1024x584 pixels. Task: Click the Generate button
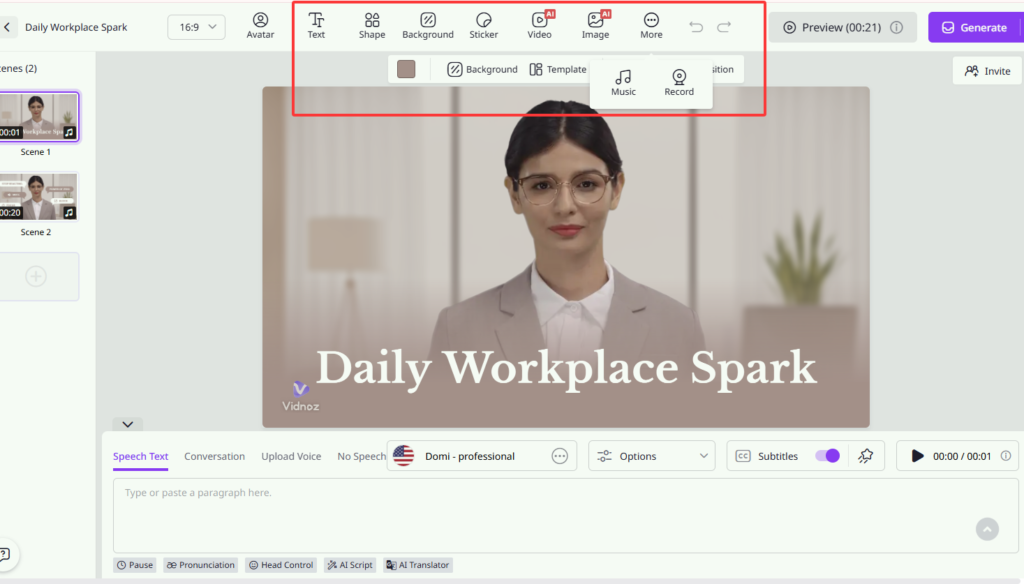click(976, 27)
